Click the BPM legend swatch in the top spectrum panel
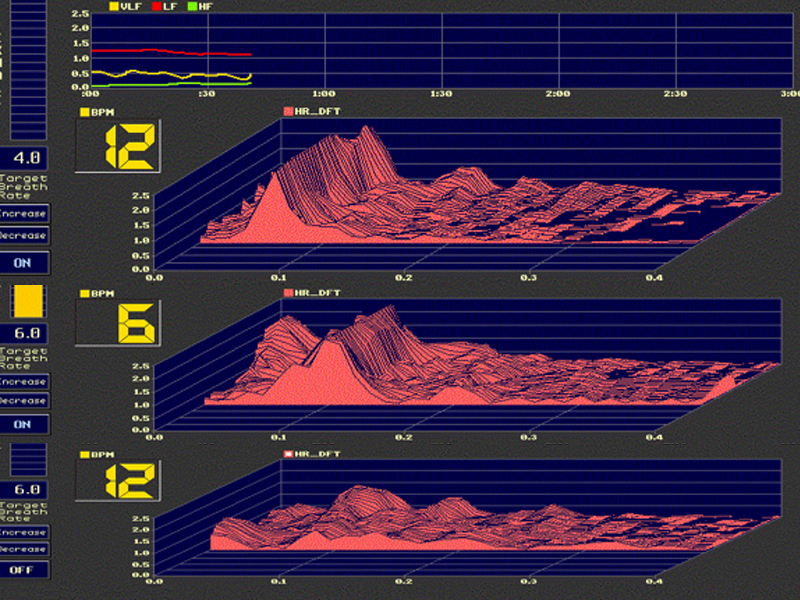Viewport: 800px width, 600px height. (x=85, y=112)
